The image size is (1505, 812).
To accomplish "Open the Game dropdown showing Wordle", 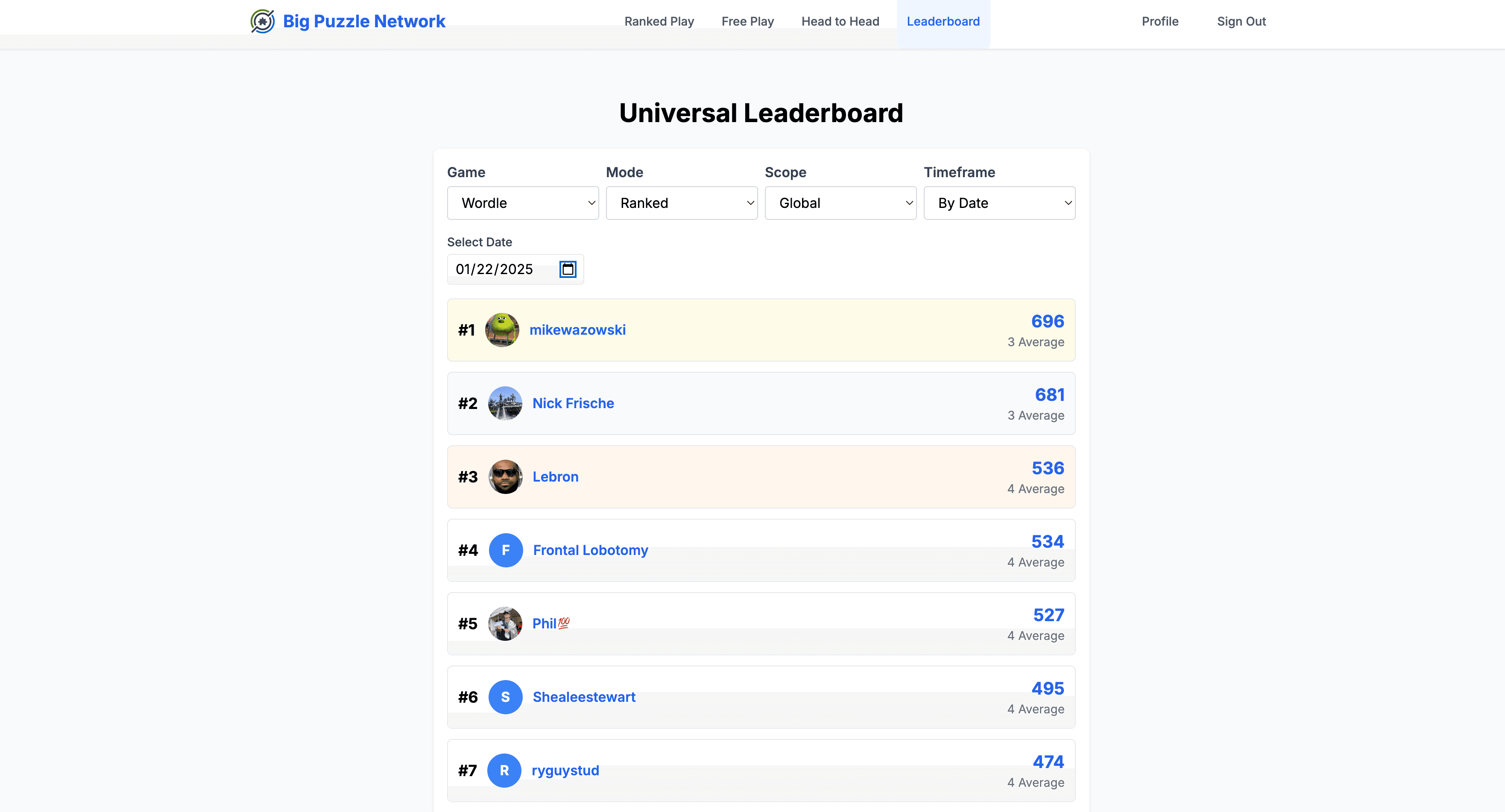I will pyautogui.click(x=523, y=203).
